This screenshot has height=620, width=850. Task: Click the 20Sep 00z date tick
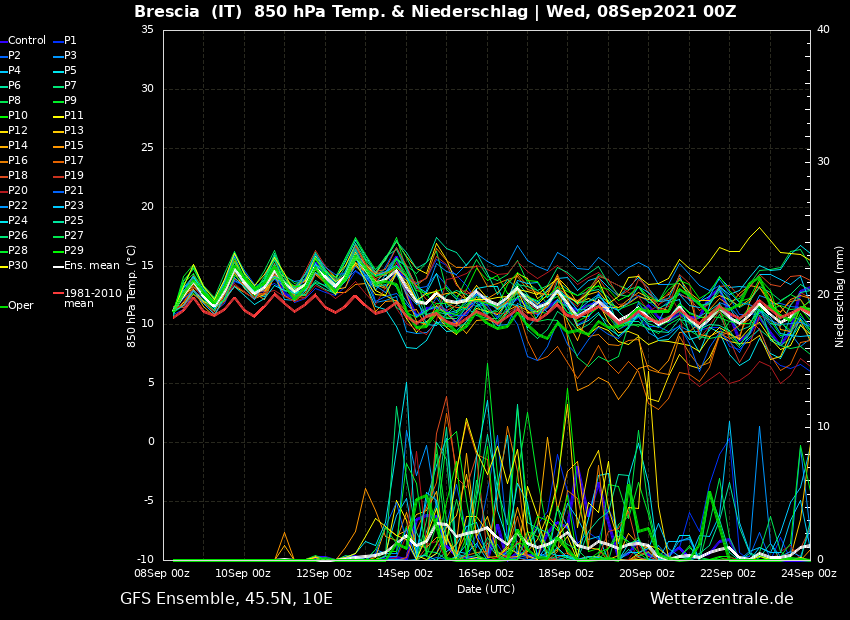[x=647, y=573]
